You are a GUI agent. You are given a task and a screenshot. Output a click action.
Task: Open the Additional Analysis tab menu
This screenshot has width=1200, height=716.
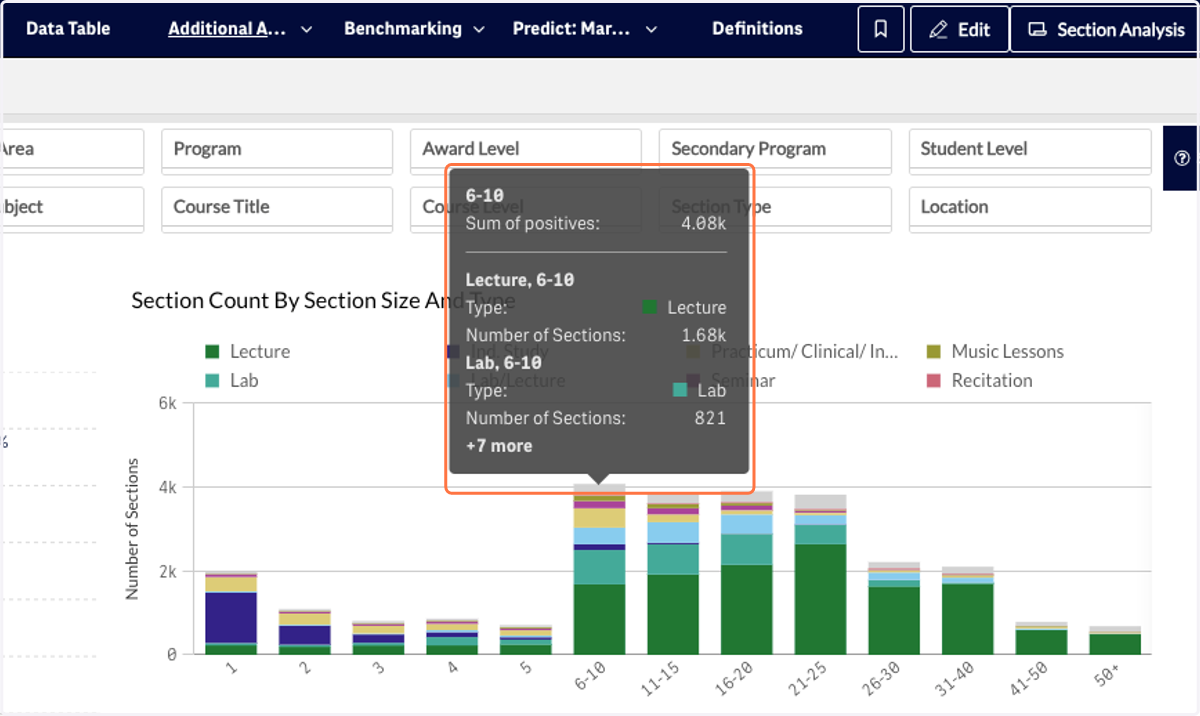228,29
